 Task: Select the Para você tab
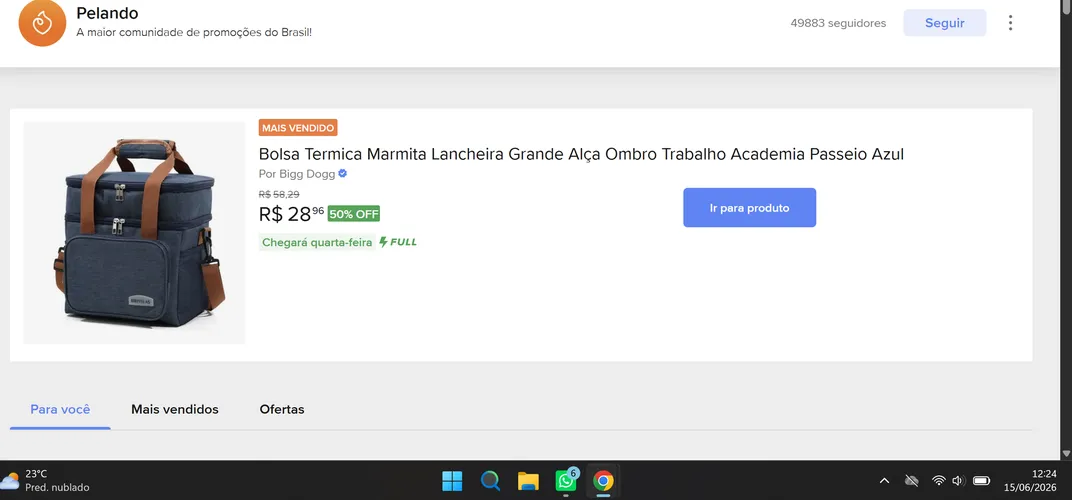pos(60,409)
